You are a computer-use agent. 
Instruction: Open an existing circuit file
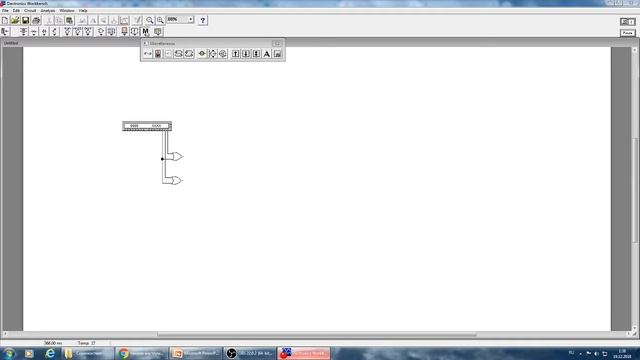[x=15, y=20]
